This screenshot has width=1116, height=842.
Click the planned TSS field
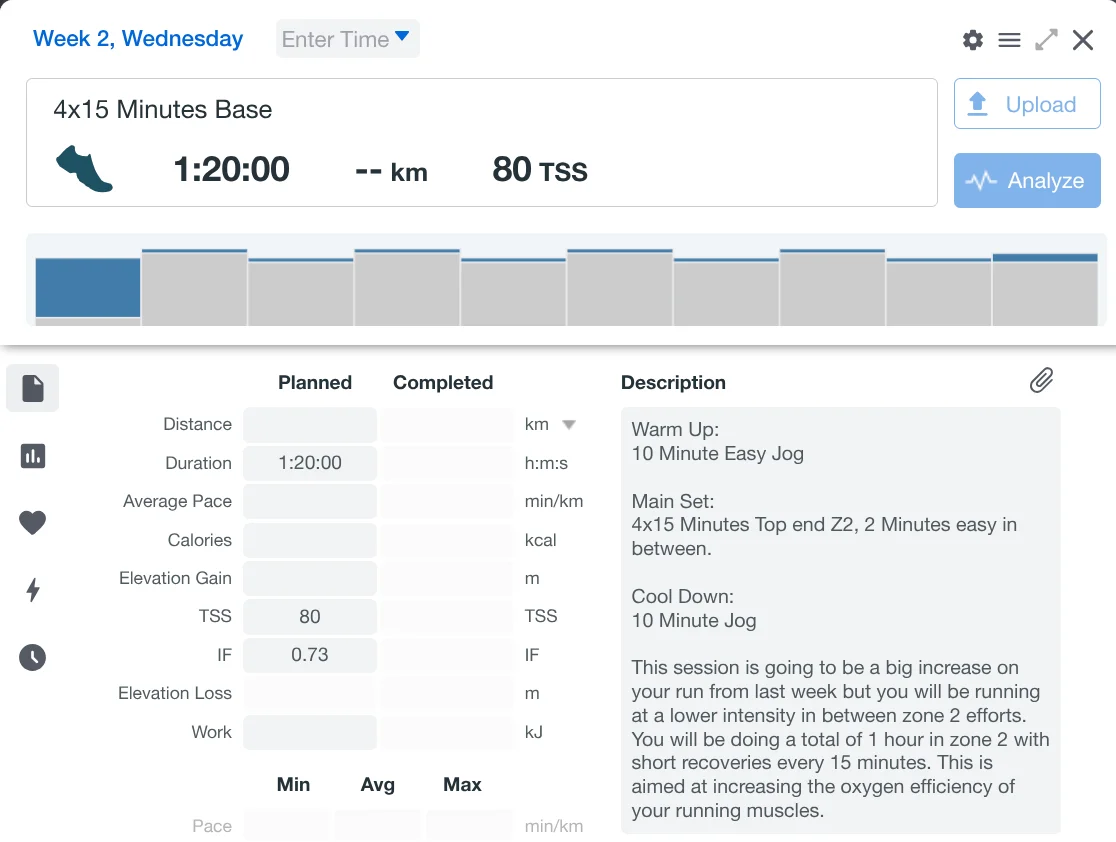click(310, 617)
